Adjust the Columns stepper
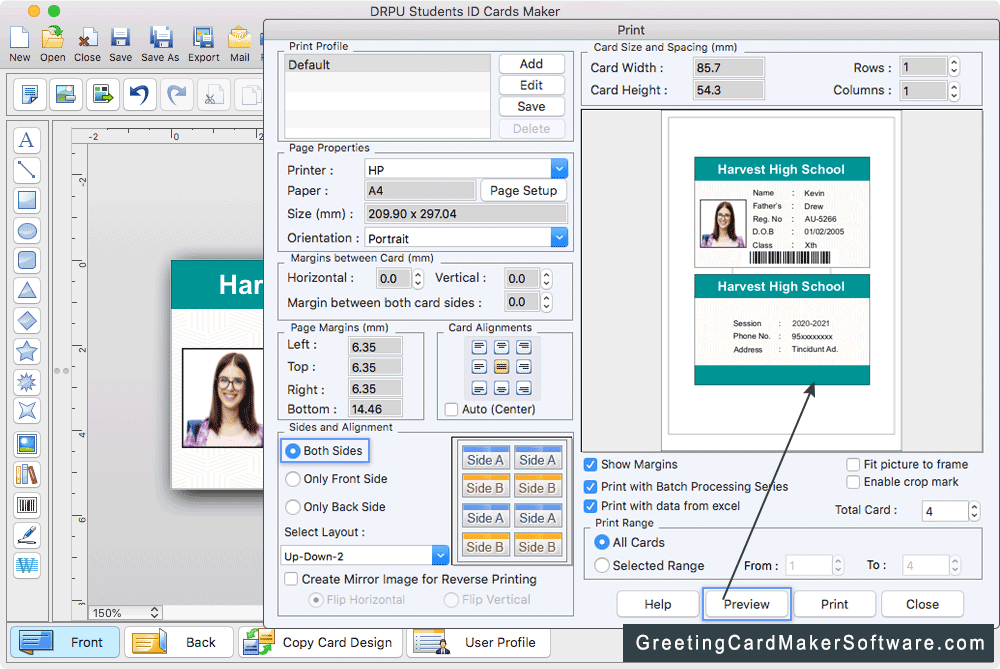Viewport: 1000px width, 669px height. point(954,91)
